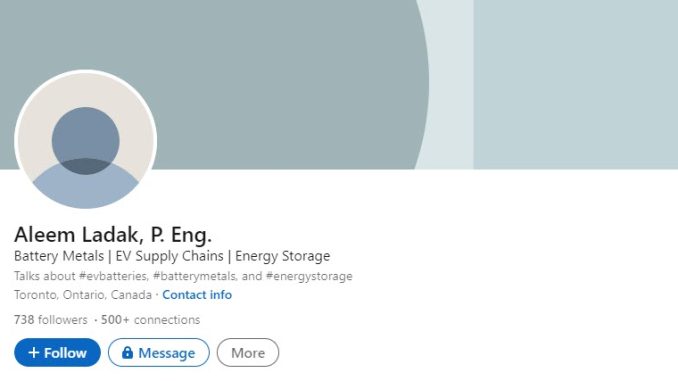Click EV Supply Chains in headline
This screenshot has width=678, height=381.
click(170, 256)
